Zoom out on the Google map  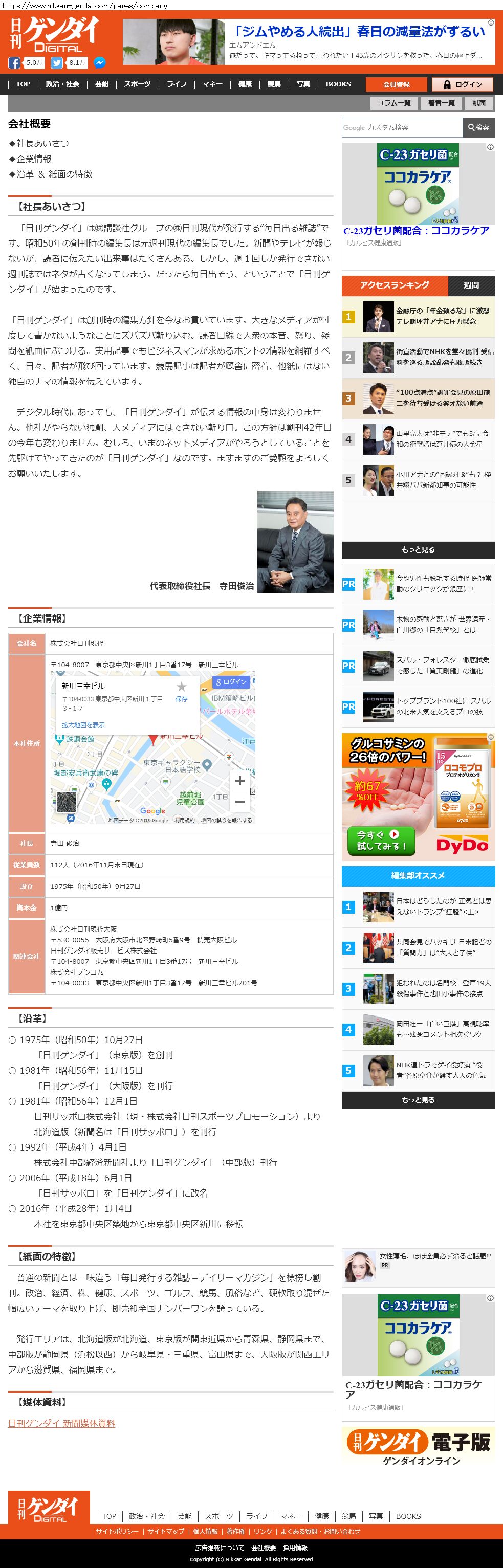pos(240,801)
